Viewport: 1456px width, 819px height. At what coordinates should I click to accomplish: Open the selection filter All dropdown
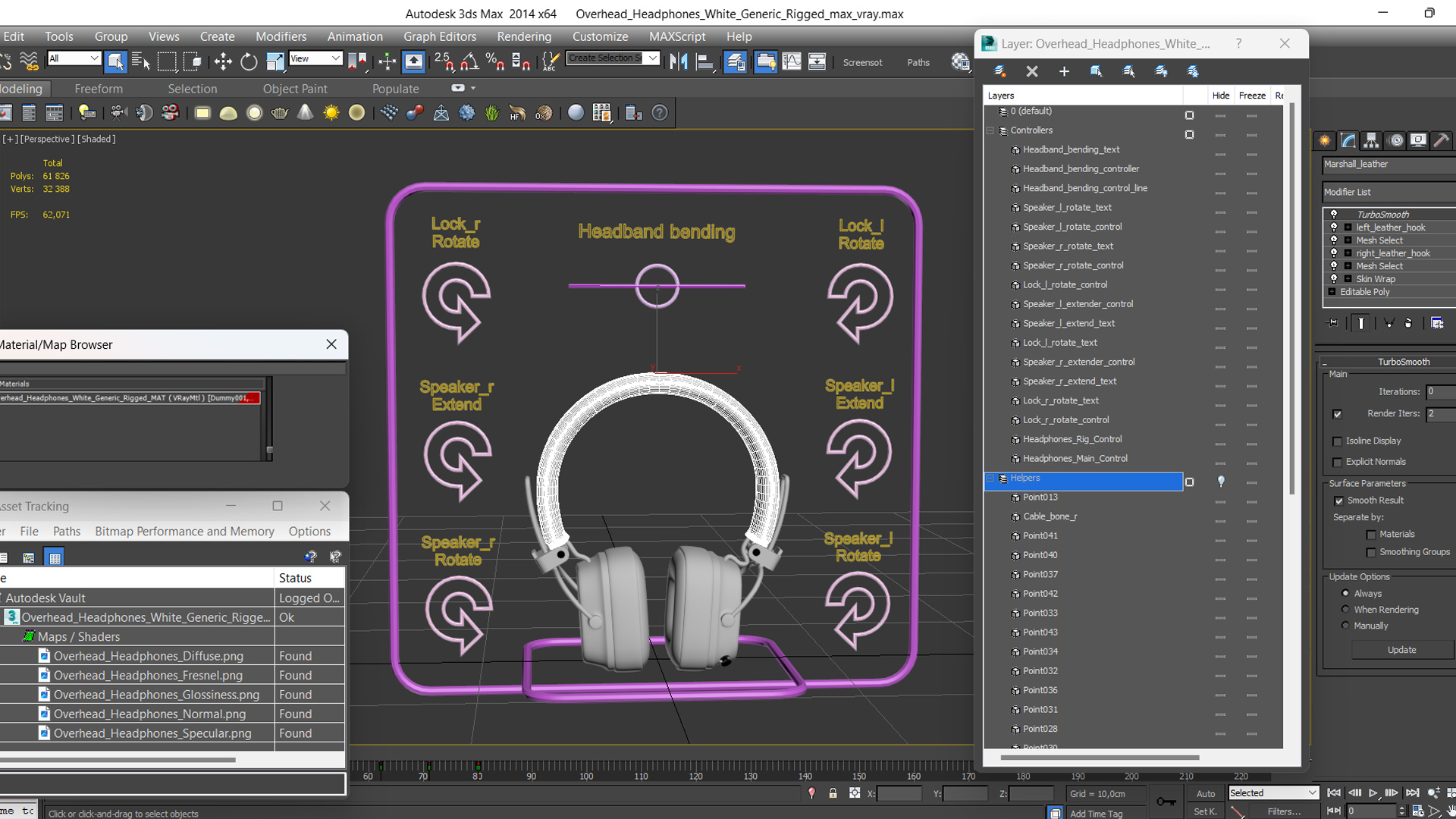(74, 58)
